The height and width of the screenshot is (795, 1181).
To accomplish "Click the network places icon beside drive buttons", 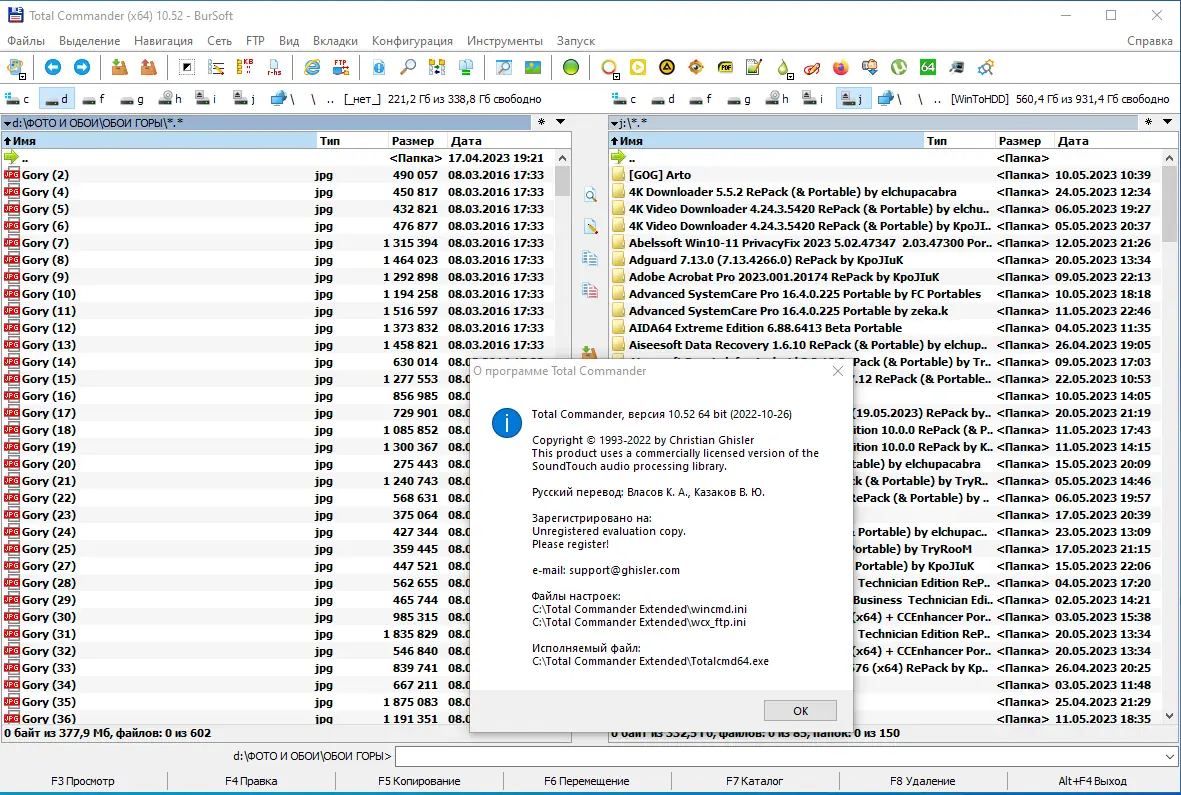I will pyautogui.click(x=277, y=98).
